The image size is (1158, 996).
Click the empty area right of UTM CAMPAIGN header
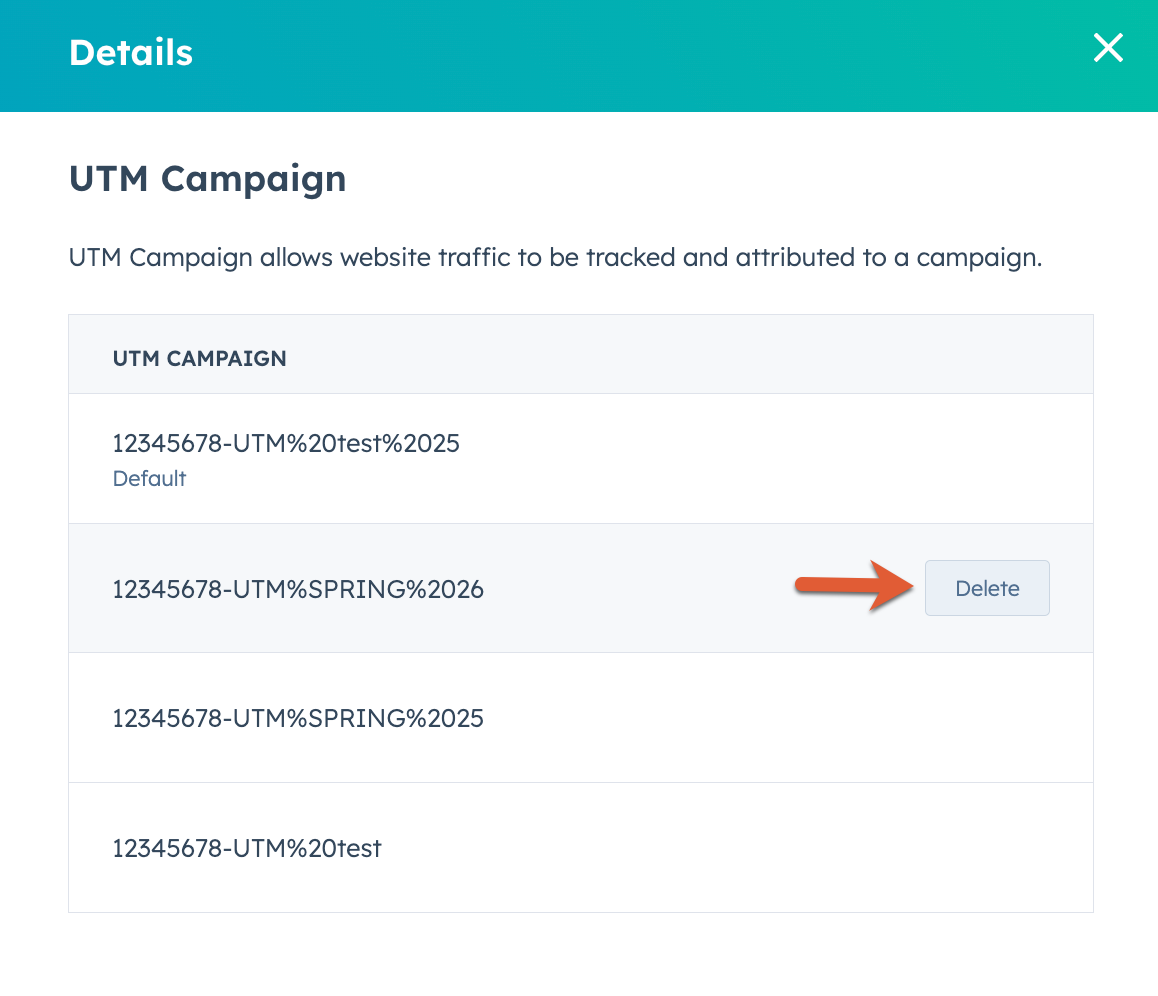point(687,354)
